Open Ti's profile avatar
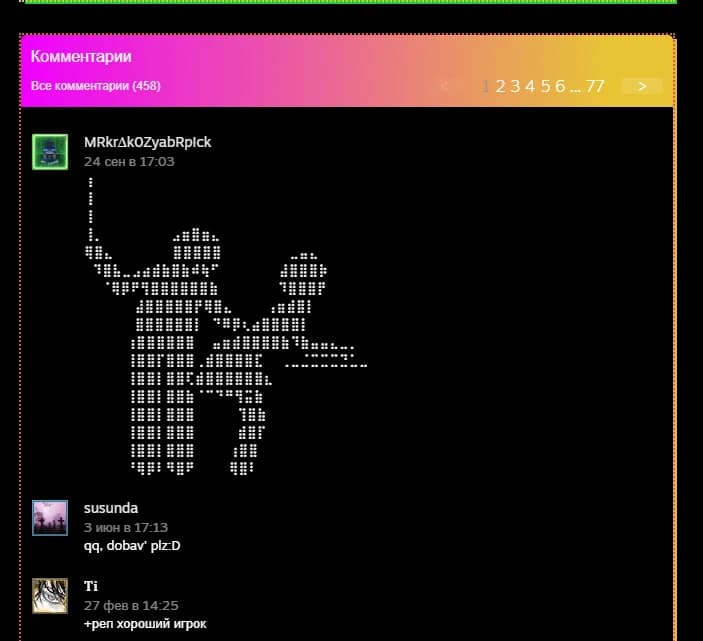The width and height of the screenshot is (703, 641). pyautogui.click(x=50, y=596)
